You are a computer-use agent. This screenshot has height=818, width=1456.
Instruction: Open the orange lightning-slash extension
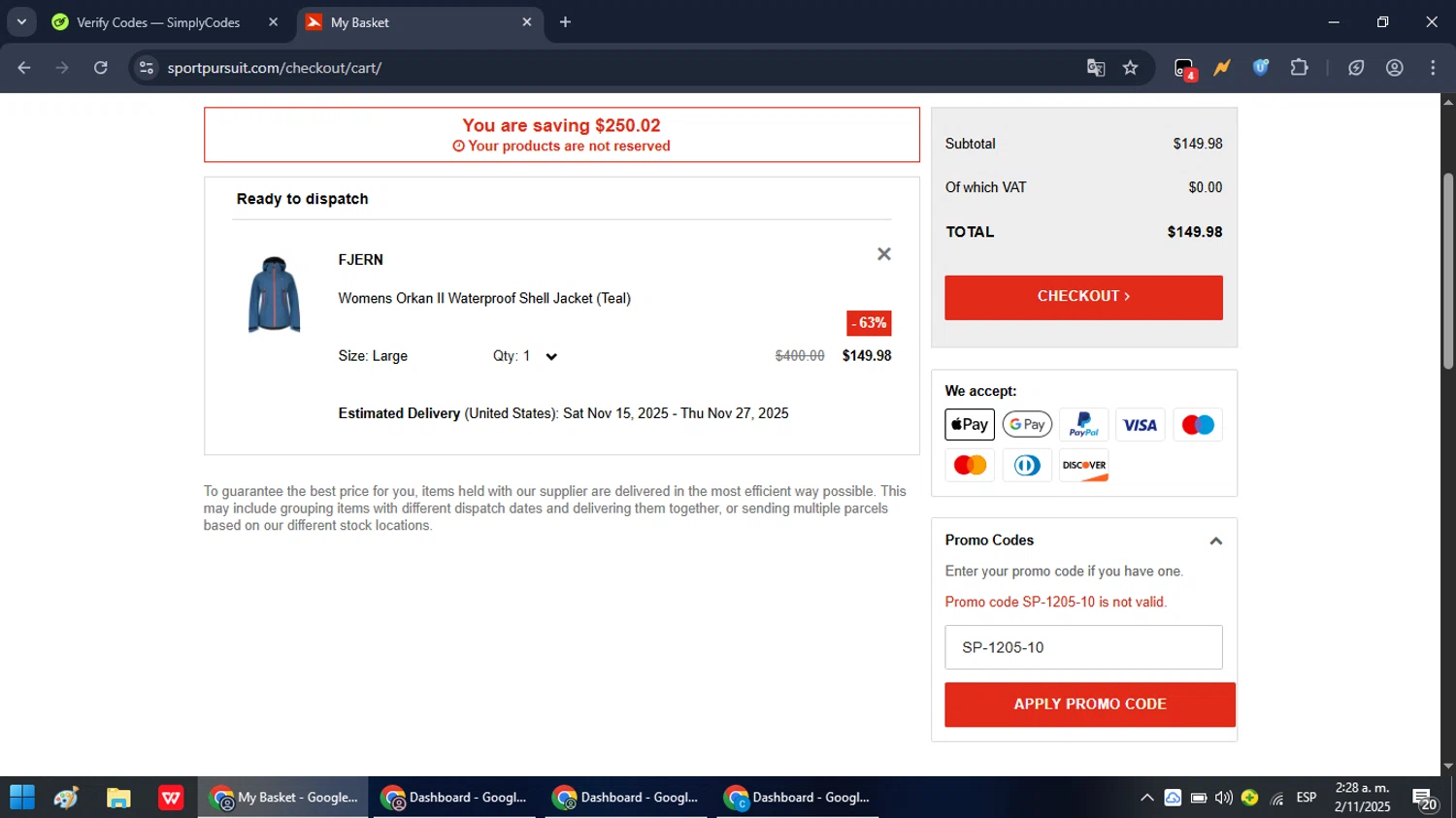click(x=1222, y=68)
